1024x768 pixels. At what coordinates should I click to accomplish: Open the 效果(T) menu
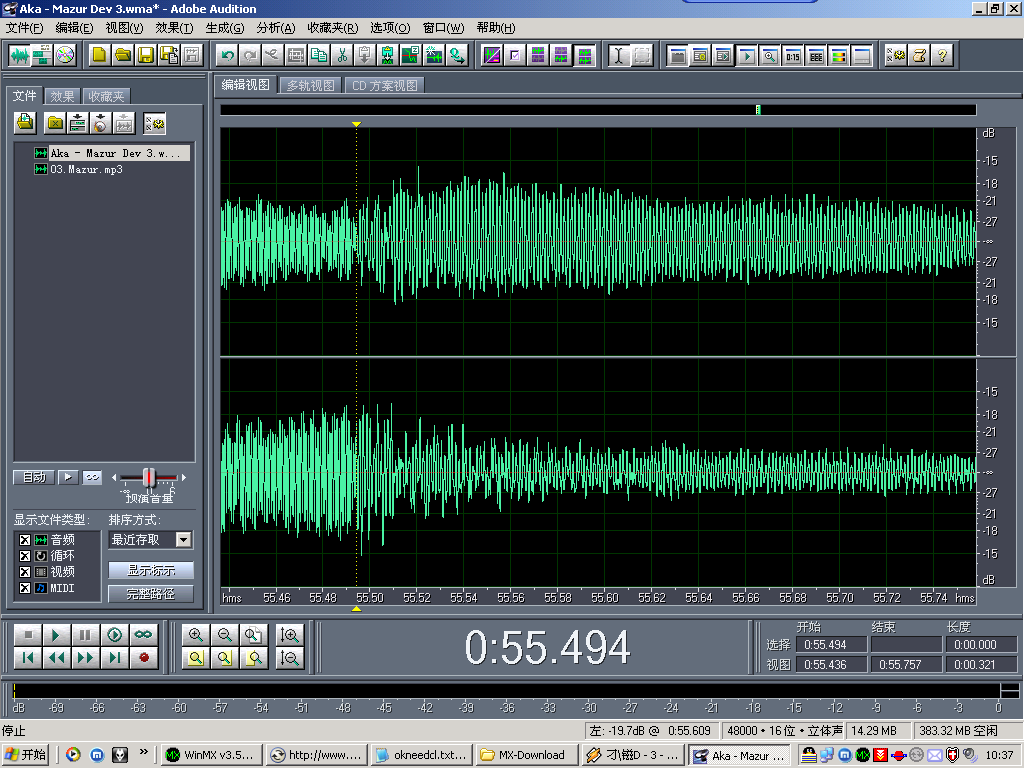point(174,27)
